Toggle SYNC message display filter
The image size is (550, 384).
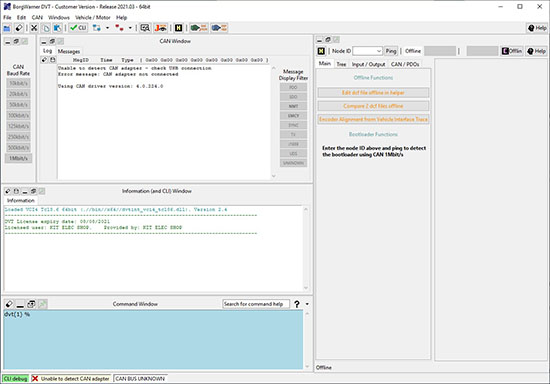pos(293,125)
